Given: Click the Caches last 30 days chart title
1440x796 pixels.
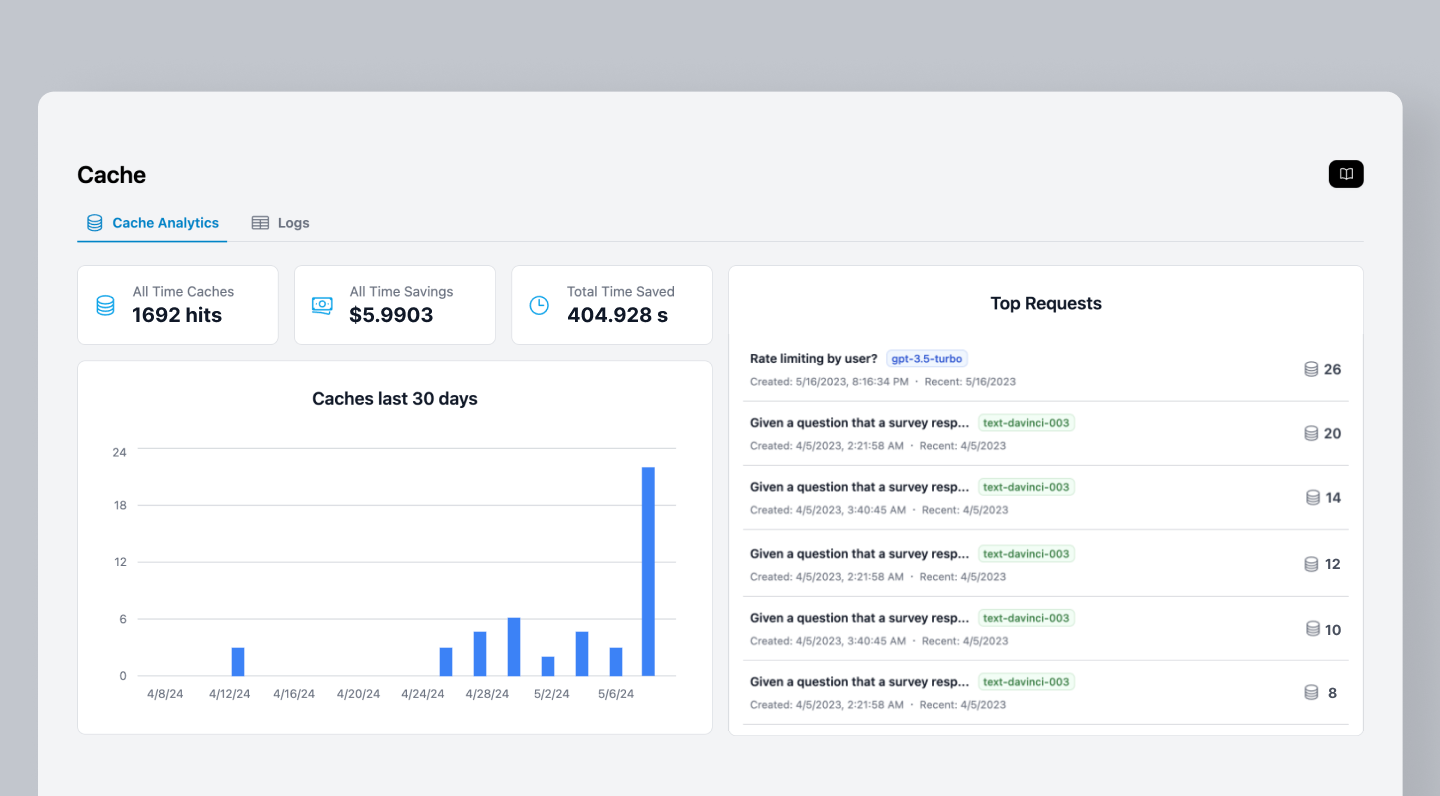Looking at the screenshot, I should (x=394, y=398).
